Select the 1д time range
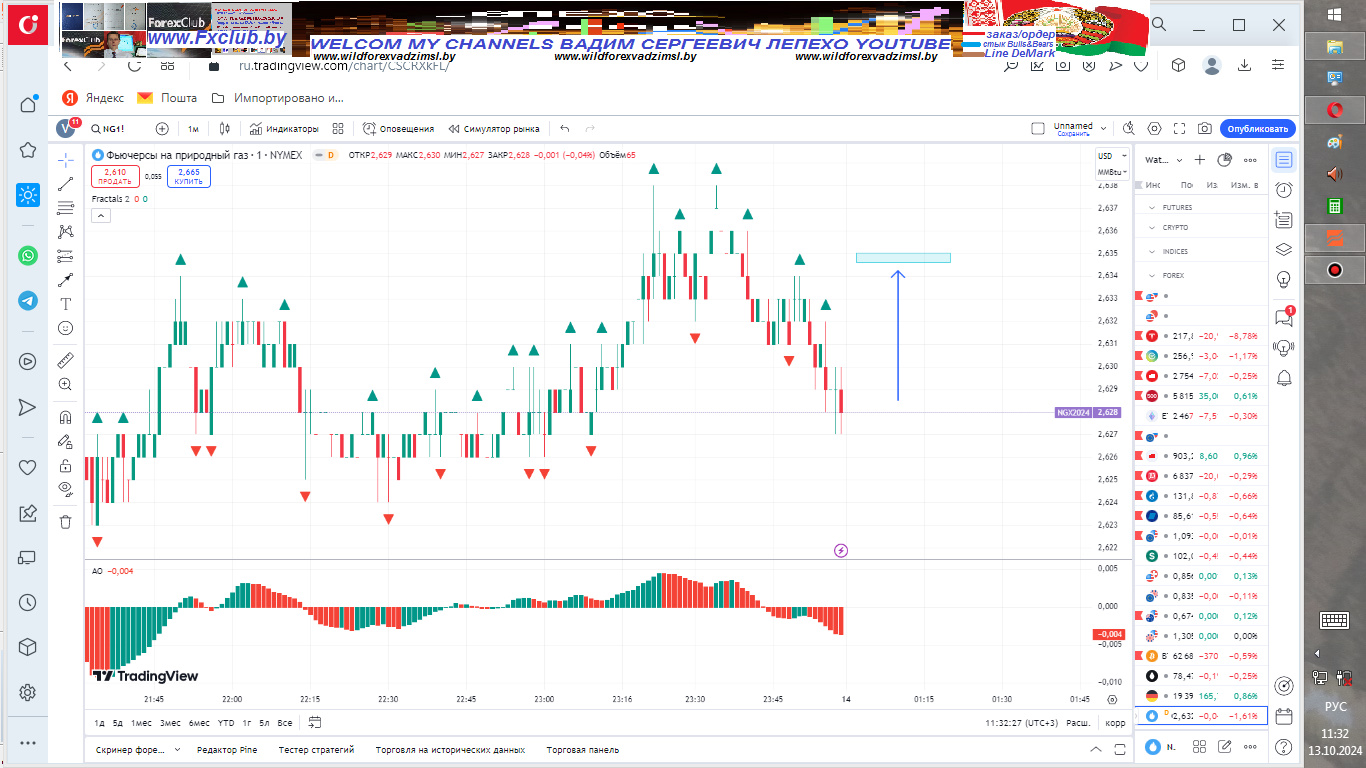Viewport: 1366px width, 768px height. [100, 723]
